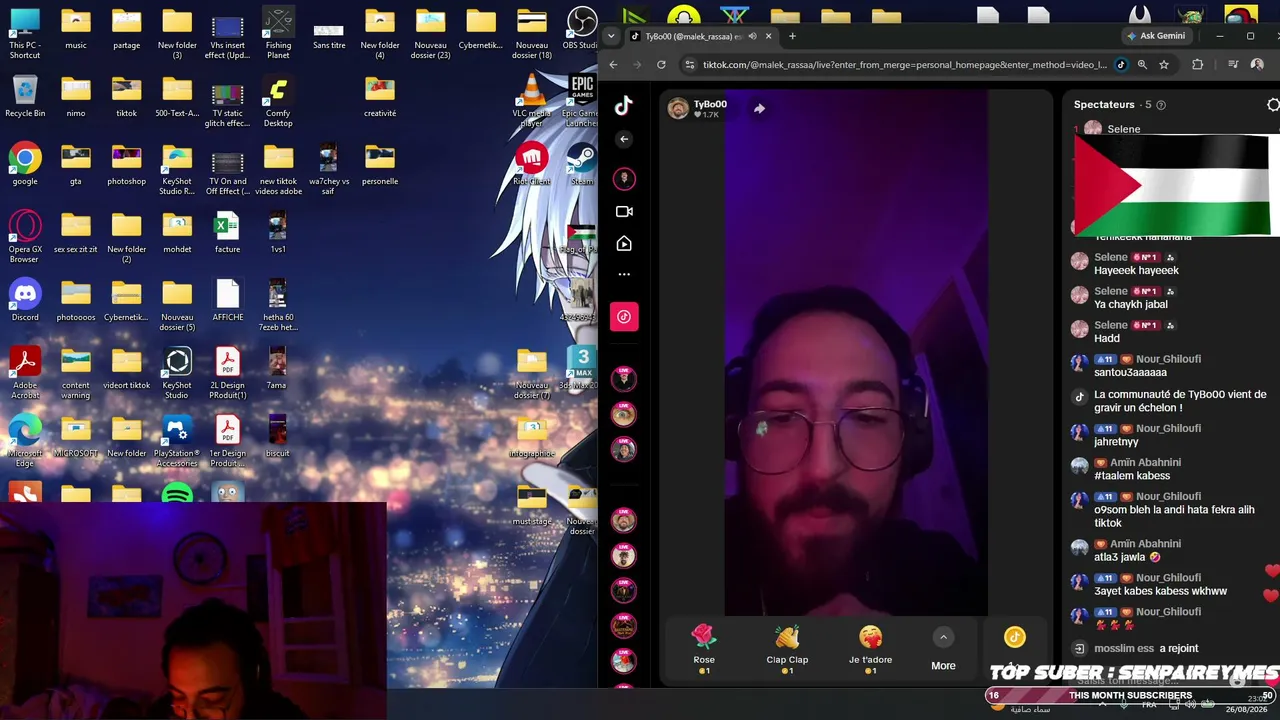Open the Fishing Planet shortcut
The width and height of the screenshot is (1280, 720).
pyautogui.click(x=278, y=33)
